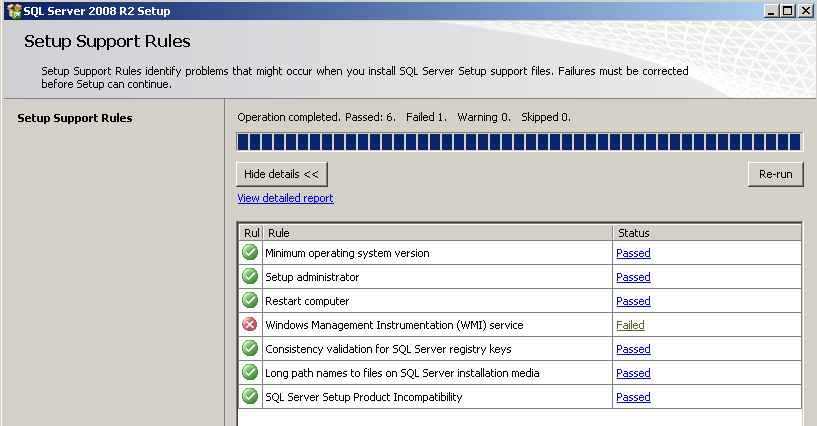The width and height of the screenshot is (817, 426).
Task: Open Passed status for Restart computer
Action: (x=633, y=301)
